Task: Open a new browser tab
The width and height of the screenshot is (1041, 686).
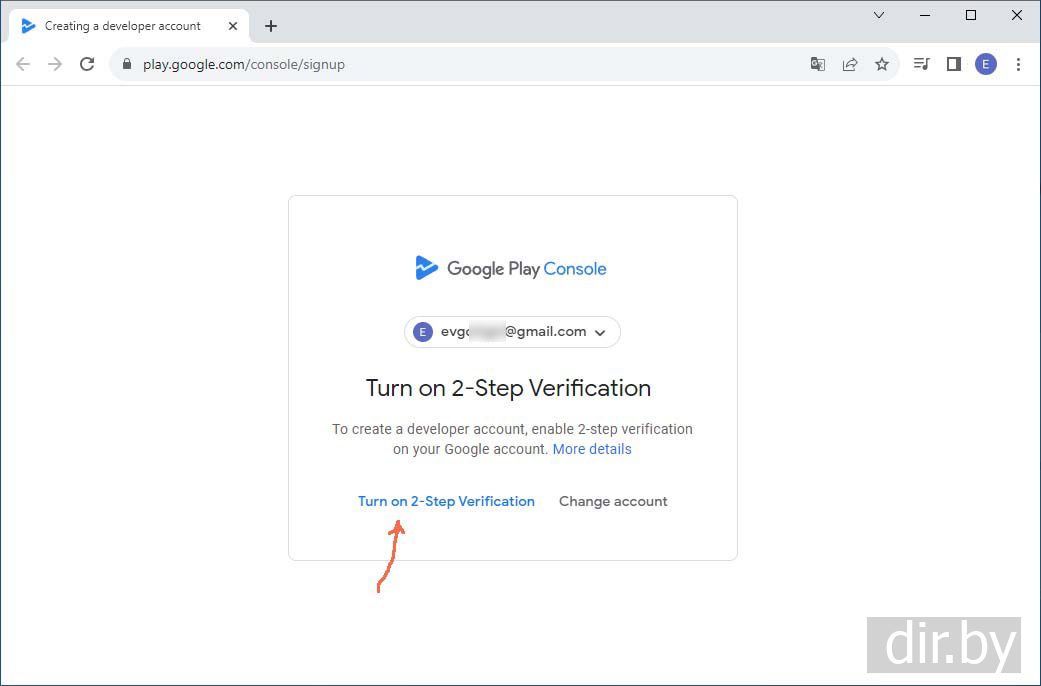Action: (271, 26)
